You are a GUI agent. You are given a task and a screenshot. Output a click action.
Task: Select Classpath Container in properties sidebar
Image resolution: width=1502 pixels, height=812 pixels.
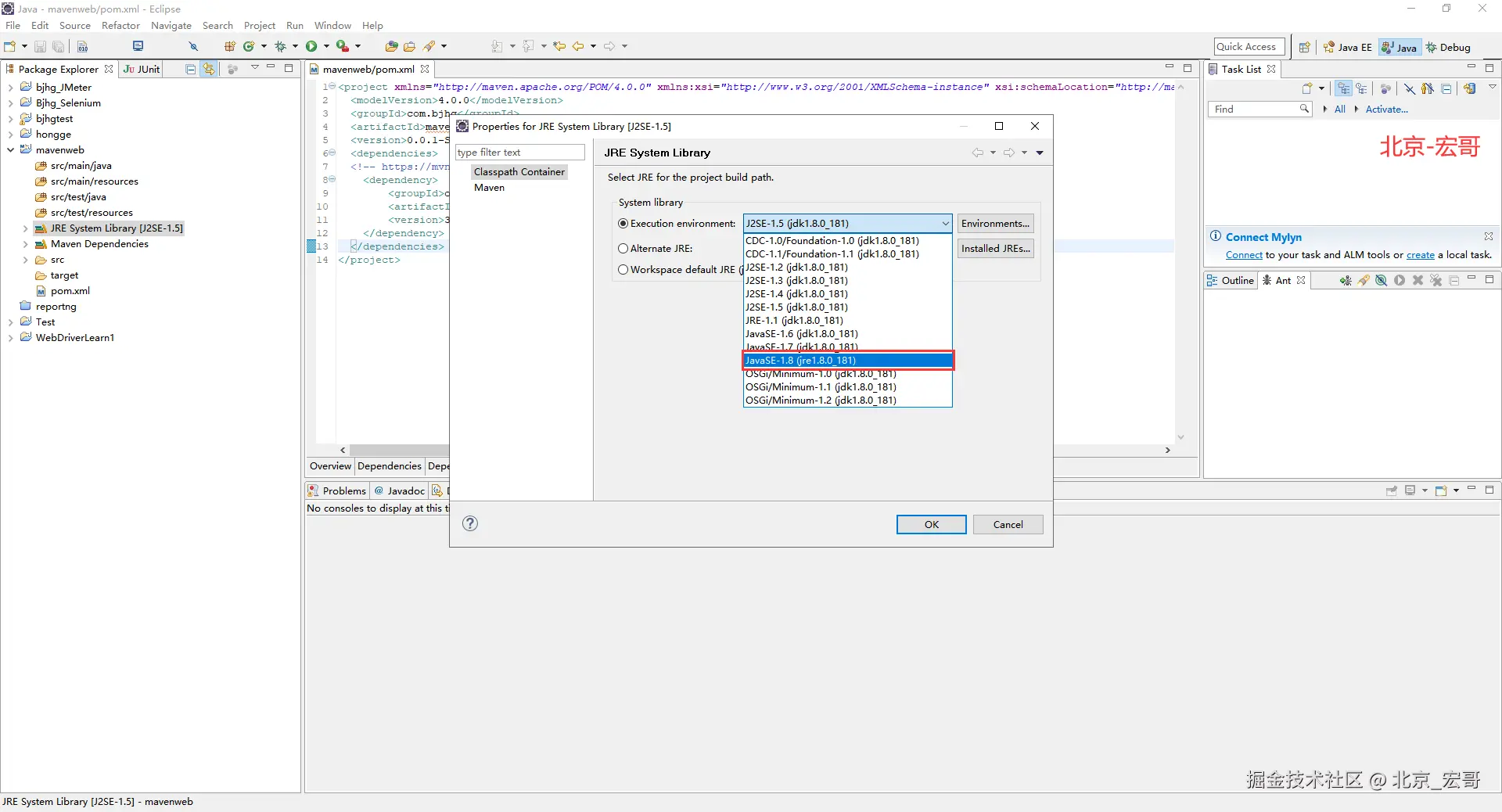(x=519, y=172)
